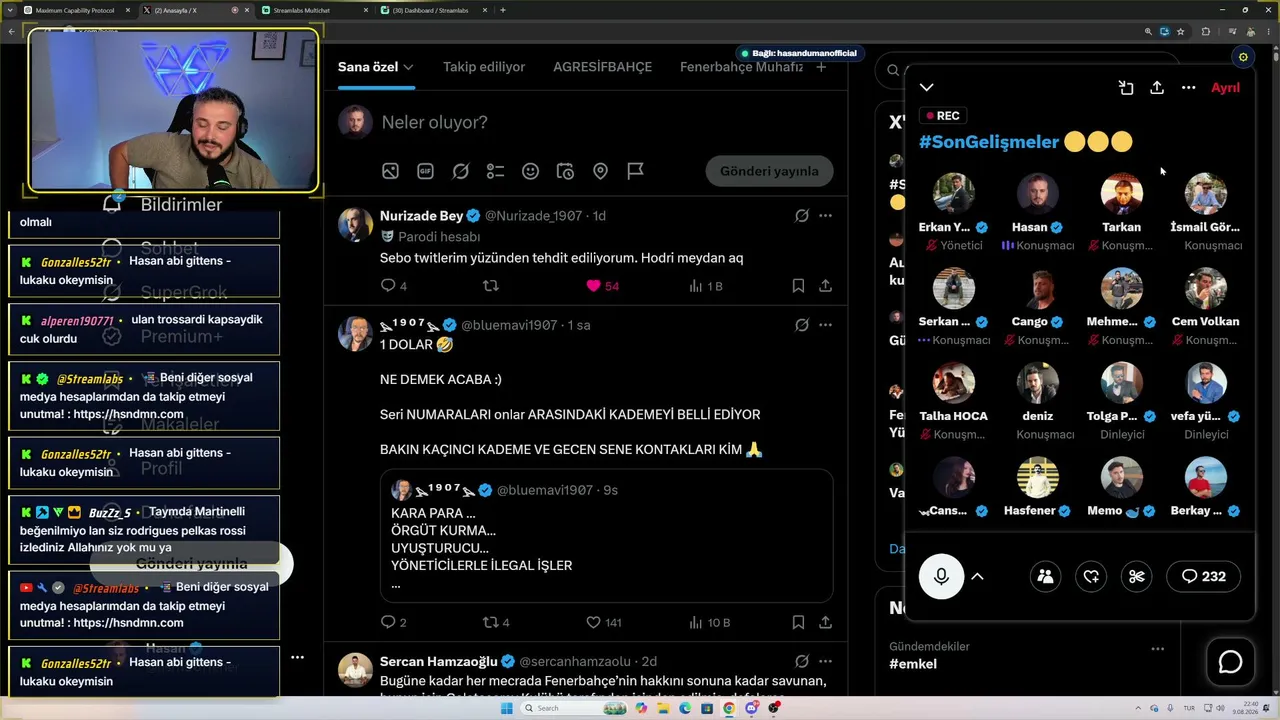Add media with the image icon in composer
This screenshot has height=720, width=1280.
390,171
